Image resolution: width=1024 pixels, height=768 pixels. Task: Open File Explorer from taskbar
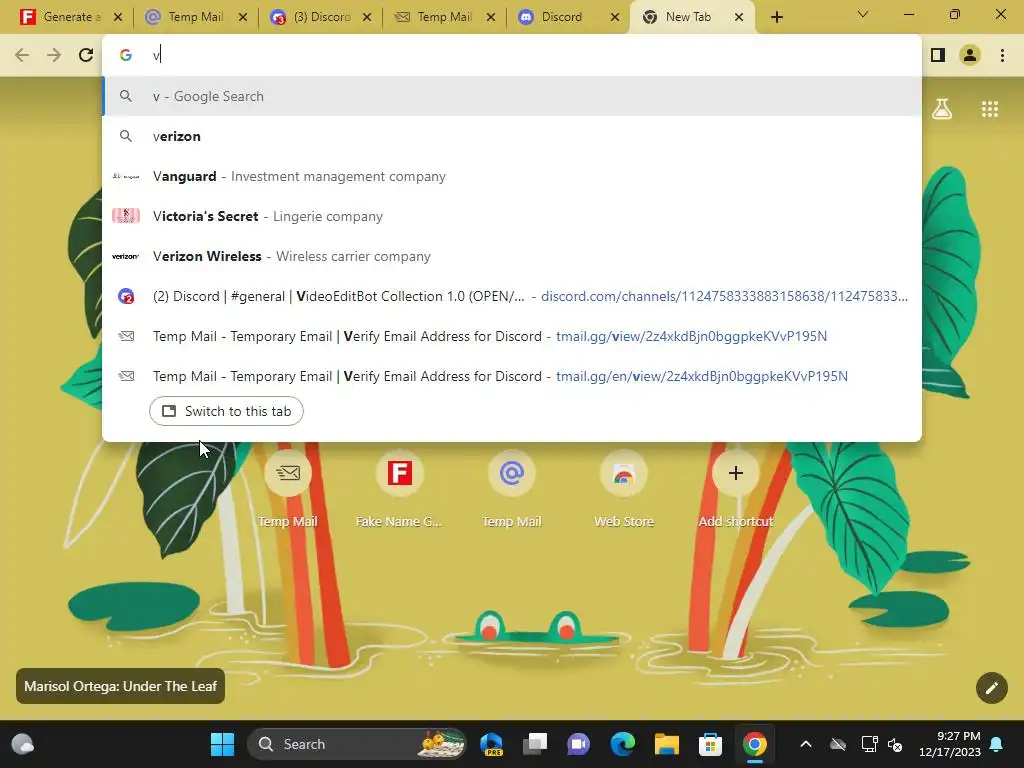click(667, 744)
